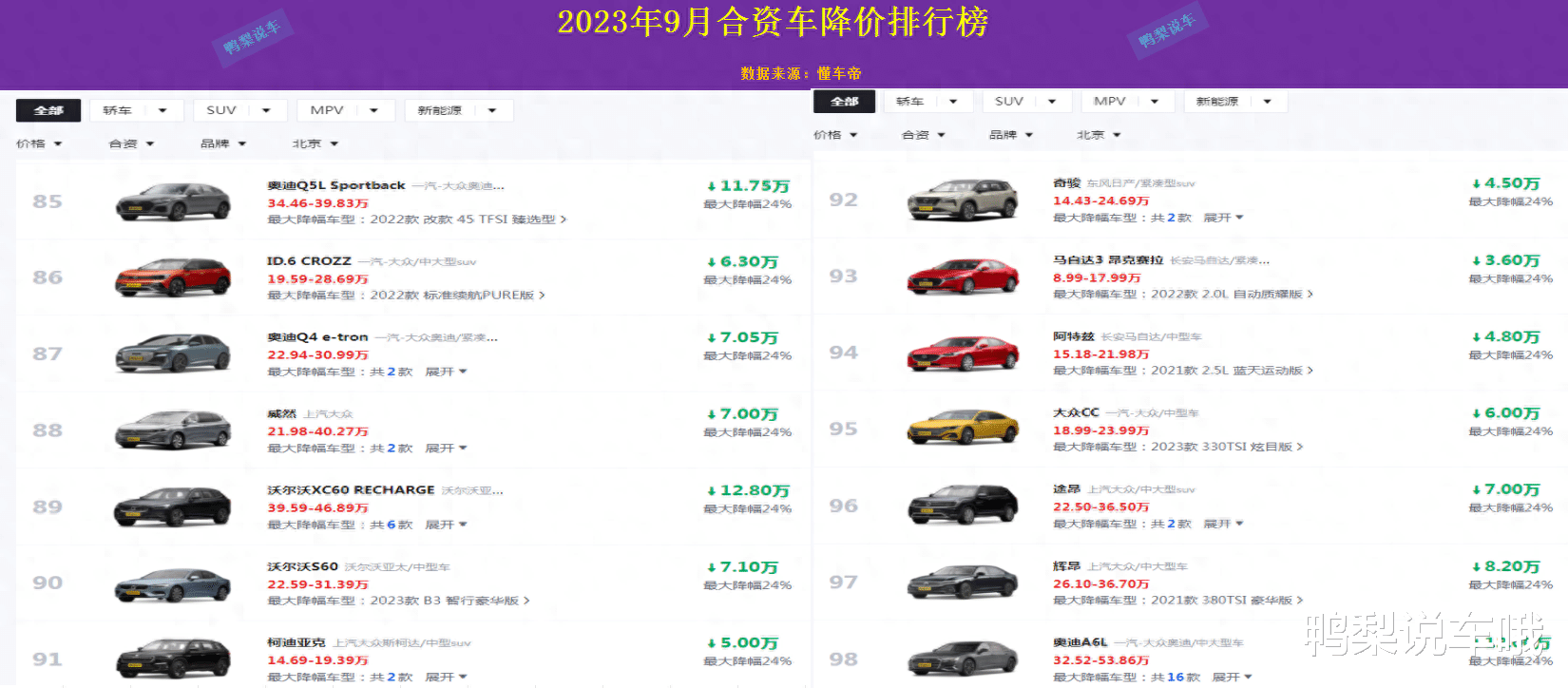Click 14.43-24.69万 price range

click(x=1100, y=201)
